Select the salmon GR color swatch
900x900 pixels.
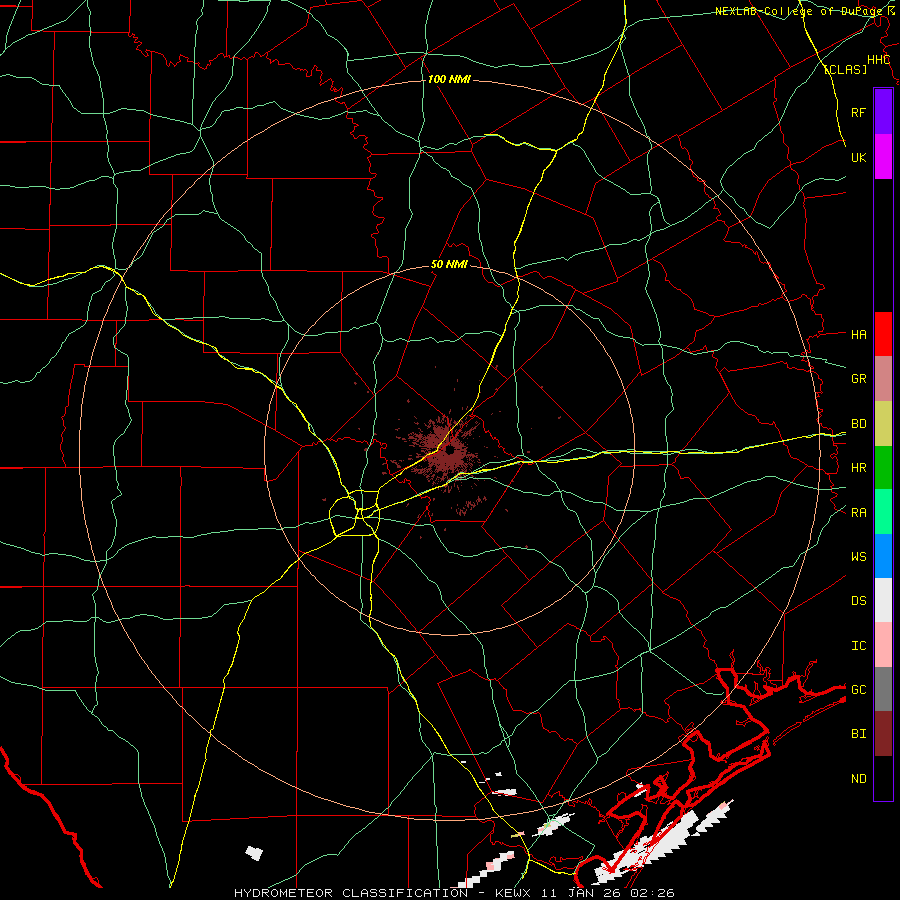[x=883, y=378]
